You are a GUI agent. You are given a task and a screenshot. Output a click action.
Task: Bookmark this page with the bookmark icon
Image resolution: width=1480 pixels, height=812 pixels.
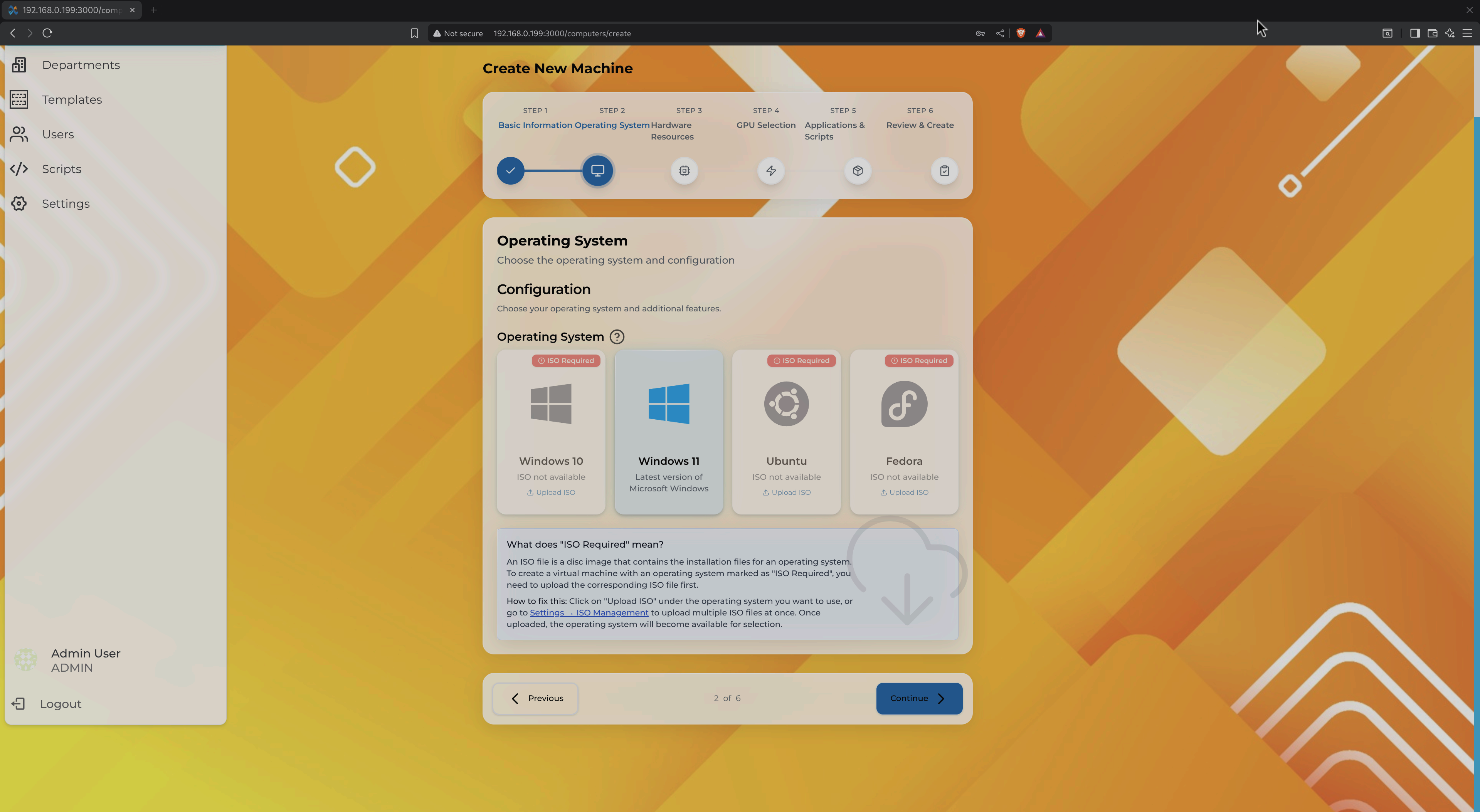coord(414,33)
